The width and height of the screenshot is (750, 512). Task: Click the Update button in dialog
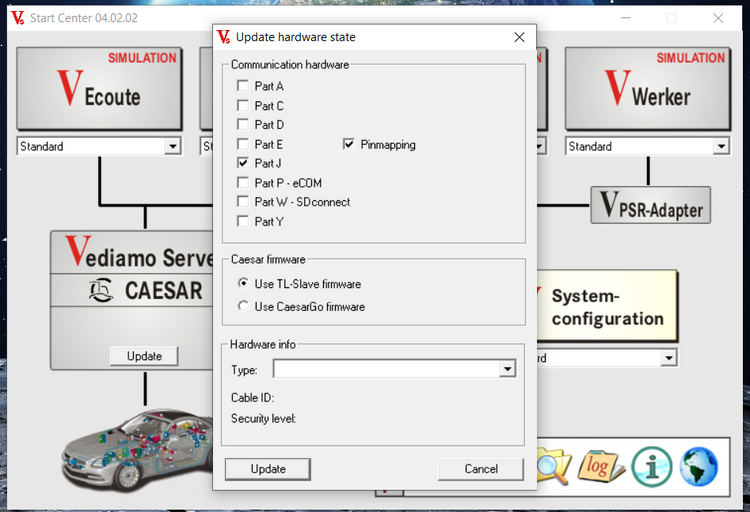click(268, 469)
